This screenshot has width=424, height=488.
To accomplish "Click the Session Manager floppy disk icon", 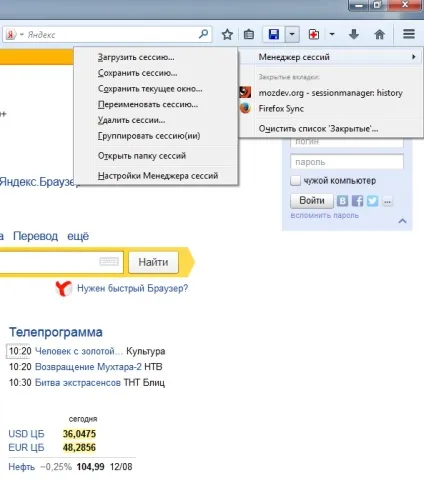I will [x=274, y=34].
